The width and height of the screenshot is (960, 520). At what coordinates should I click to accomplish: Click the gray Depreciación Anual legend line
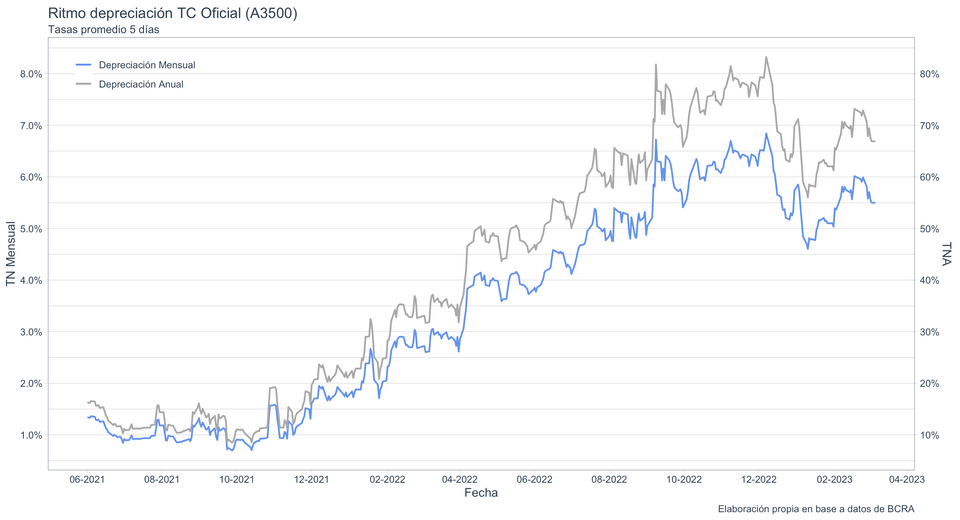point(83,85)
